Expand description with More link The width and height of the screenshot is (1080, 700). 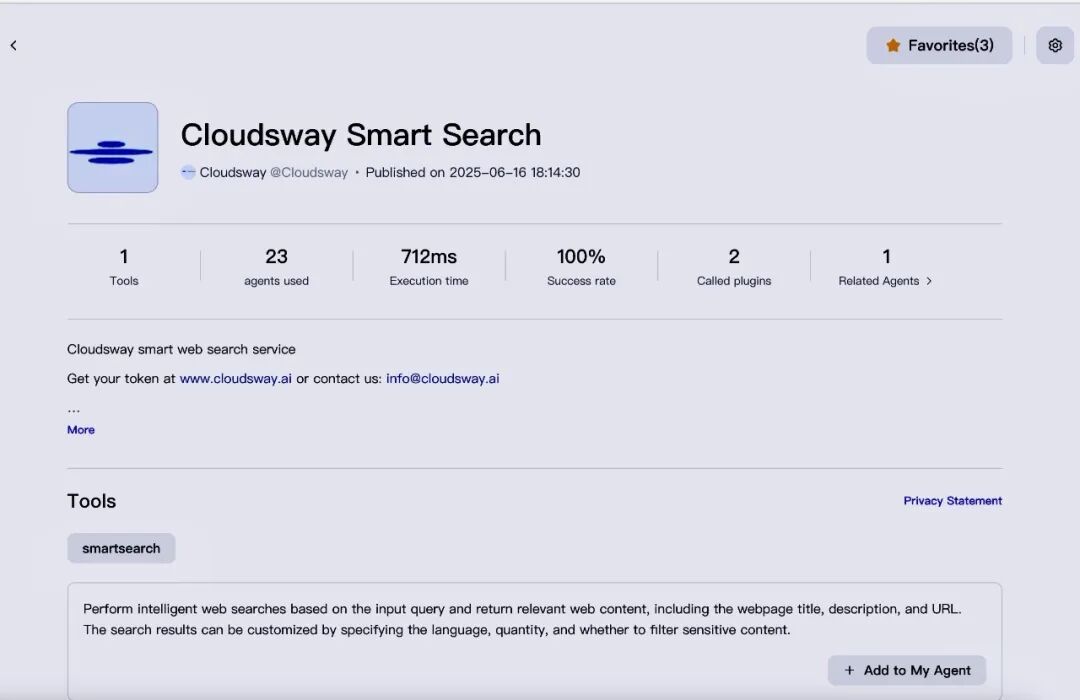click(81, 430)
